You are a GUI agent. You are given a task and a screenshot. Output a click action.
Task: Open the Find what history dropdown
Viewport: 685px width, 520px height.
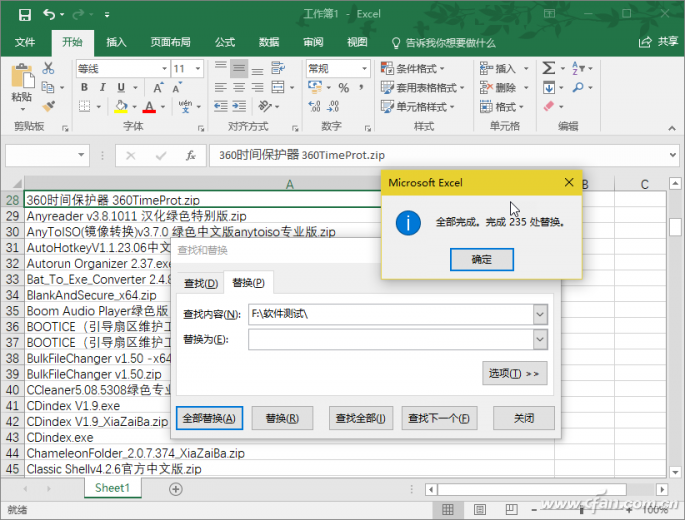(x=540, y=314)
